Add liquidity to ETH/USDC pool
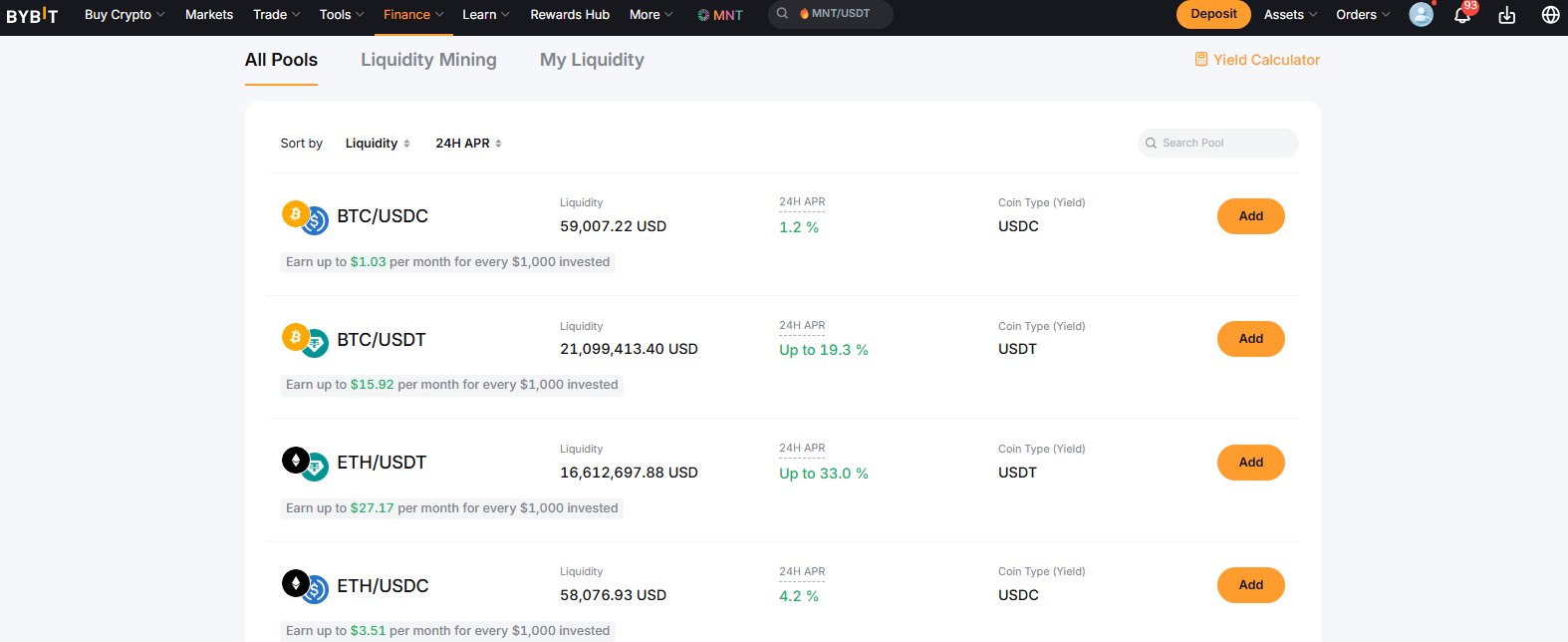 coord(1251,585)
